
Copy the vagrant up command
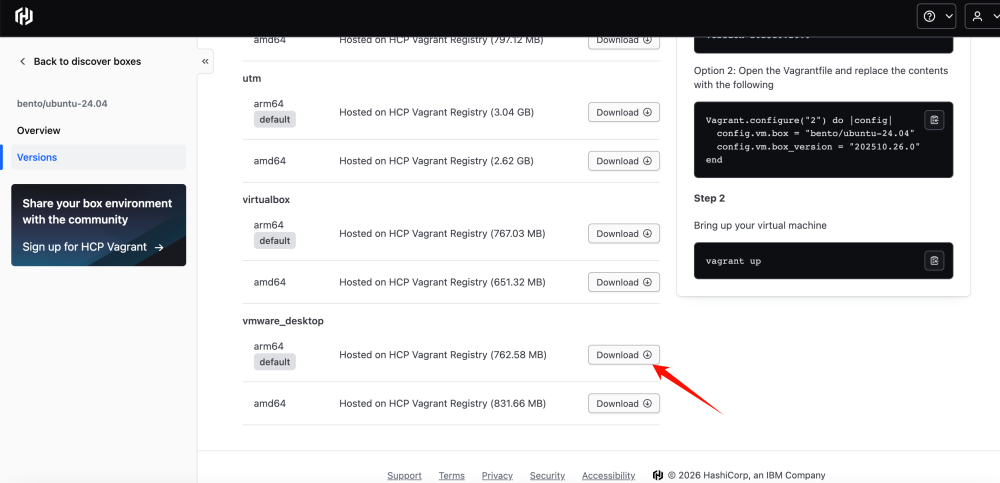point(934,260)
